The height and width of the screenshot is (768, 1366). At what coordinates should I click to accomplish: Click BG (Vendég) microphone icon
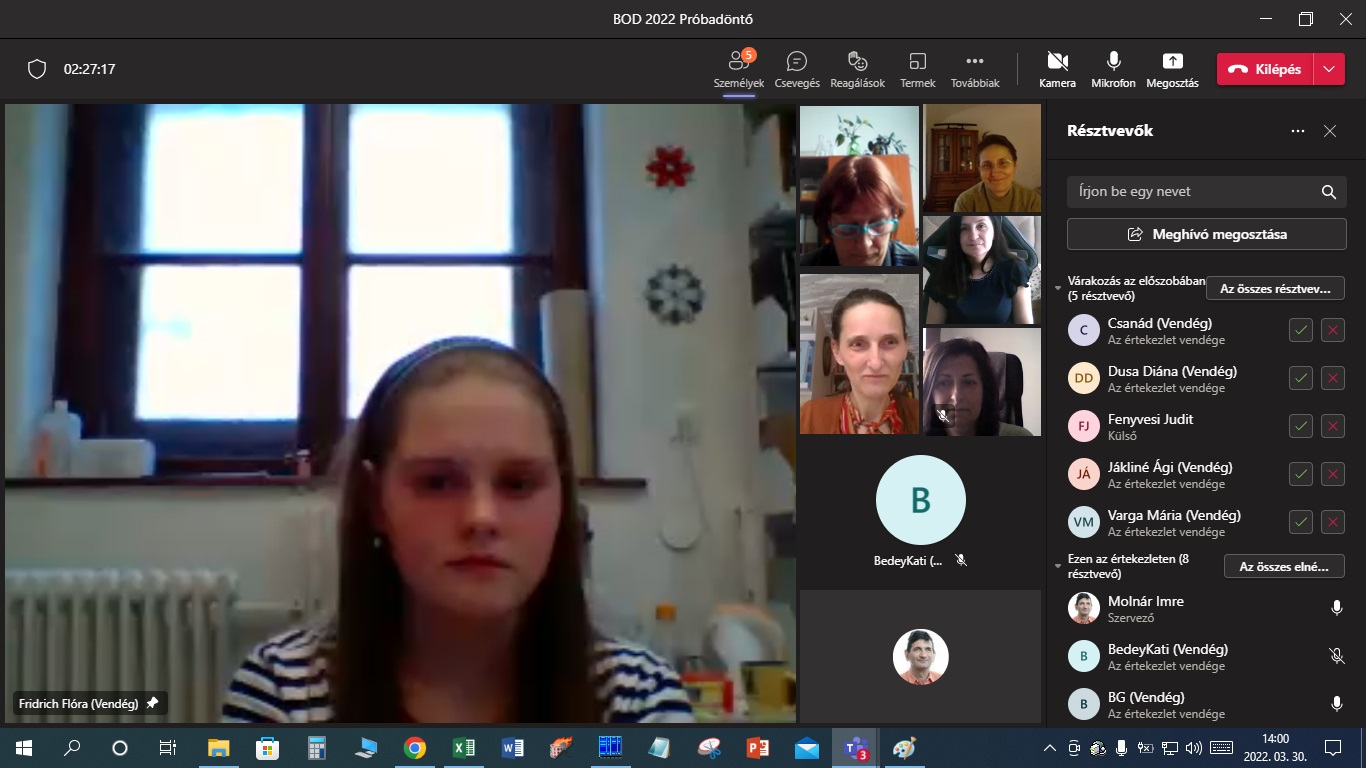(1337, 704)
